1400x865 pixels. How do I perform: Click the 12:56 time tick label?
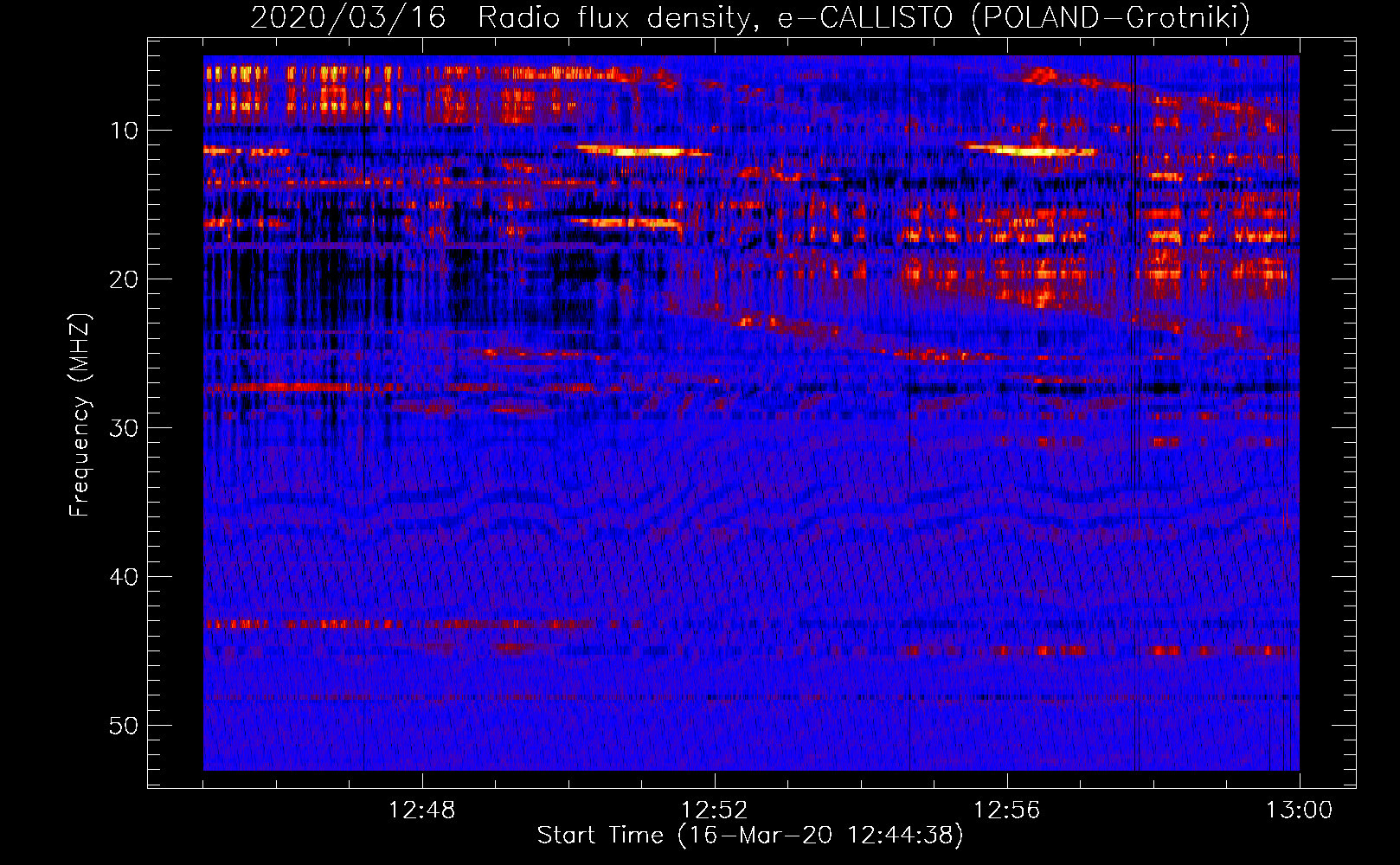(x=1007, y=811)
